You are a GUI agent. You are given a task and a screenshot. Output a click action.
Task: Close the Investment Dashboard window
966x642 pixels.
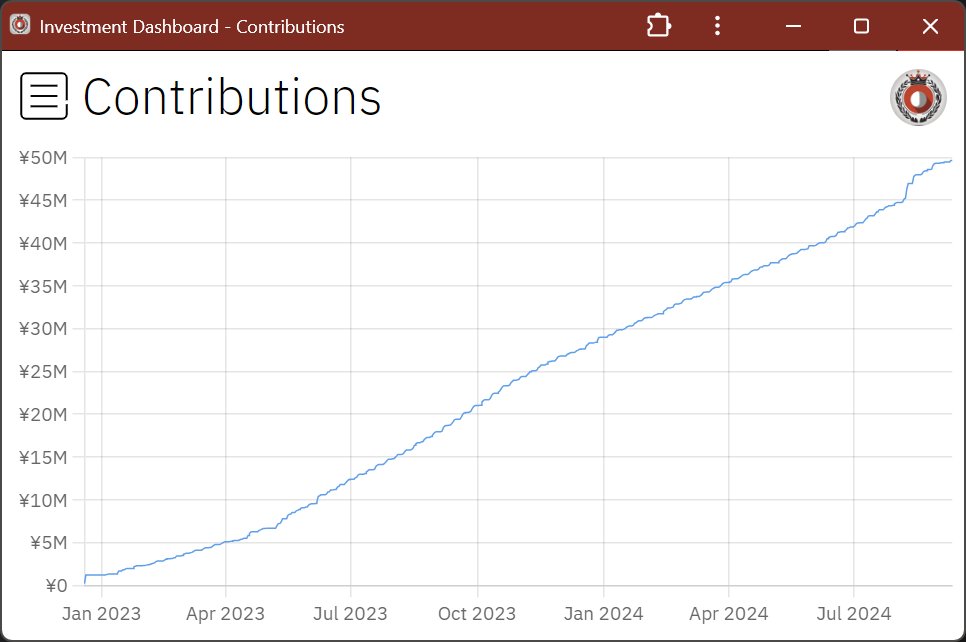pos(930,26)
